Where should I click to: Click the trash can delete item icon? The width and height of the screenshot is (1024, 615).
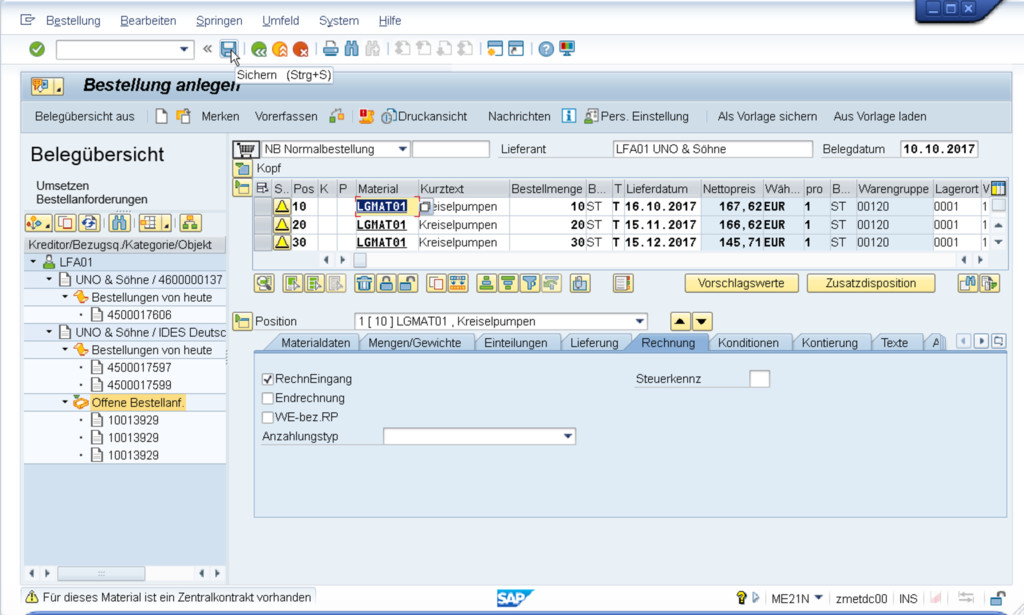pyautogui.click(x=364, y=283)
